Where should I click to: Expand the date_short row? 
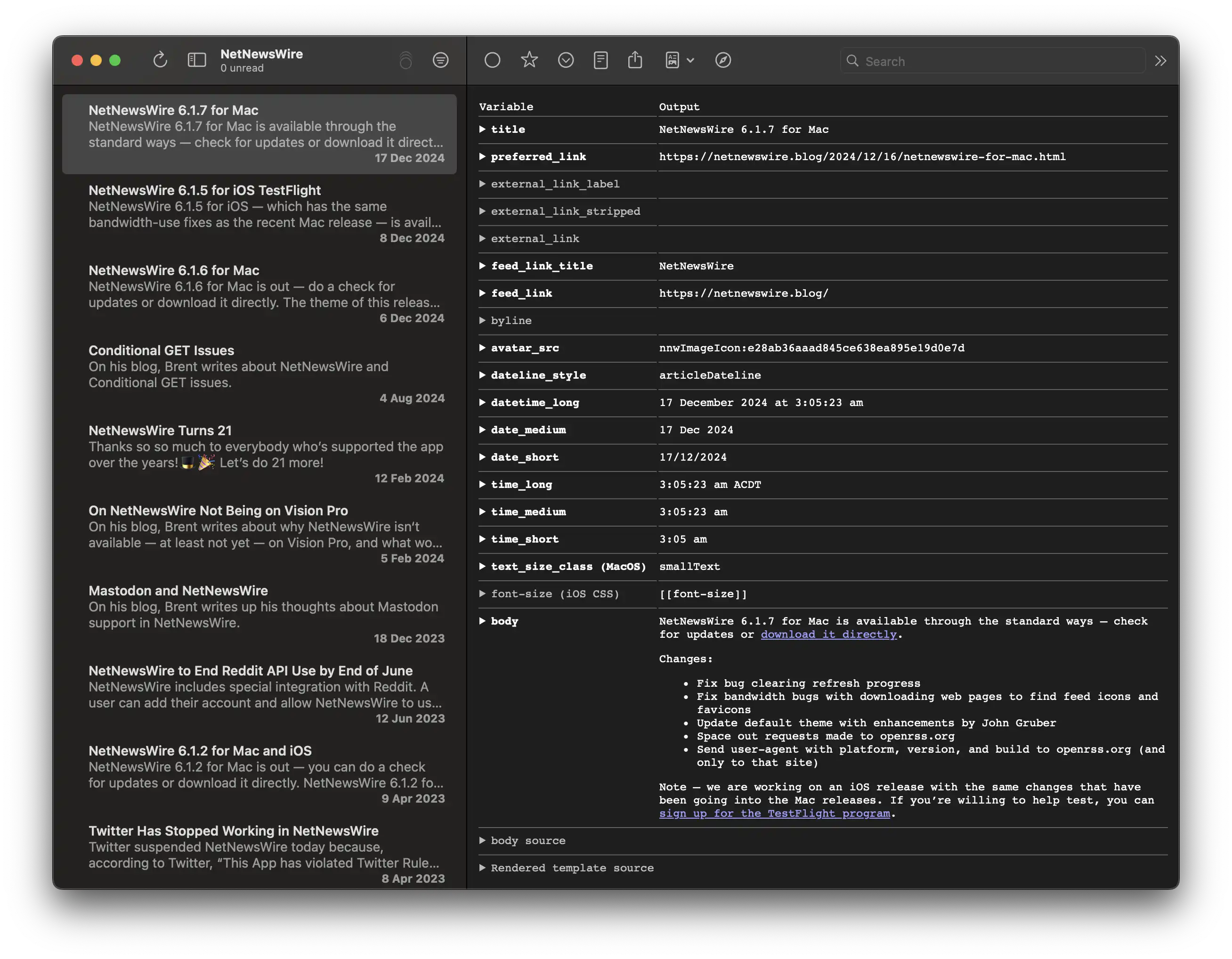coord(482,457)
